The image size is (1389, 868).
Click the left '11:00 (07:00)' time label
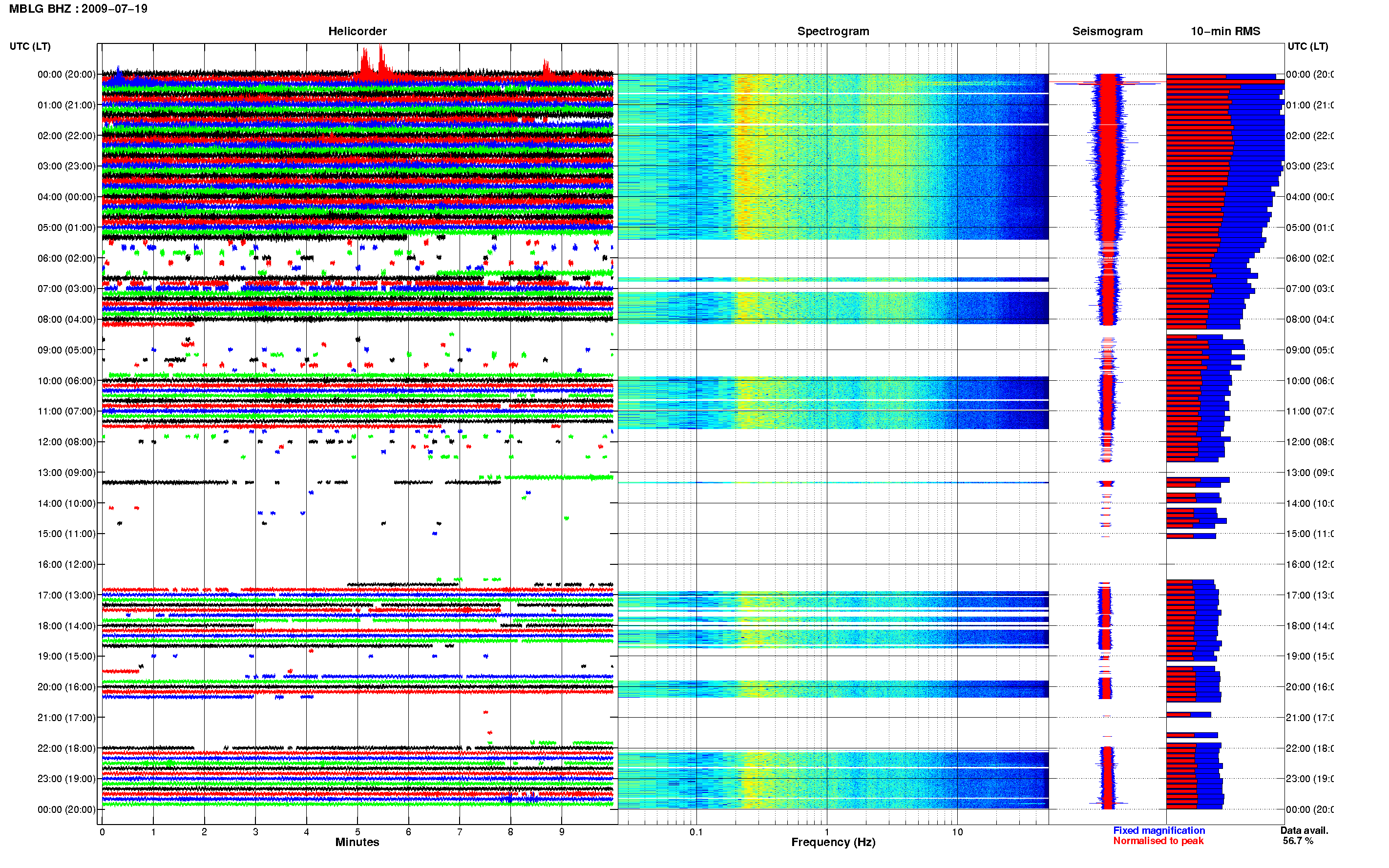tap(66, 411)
